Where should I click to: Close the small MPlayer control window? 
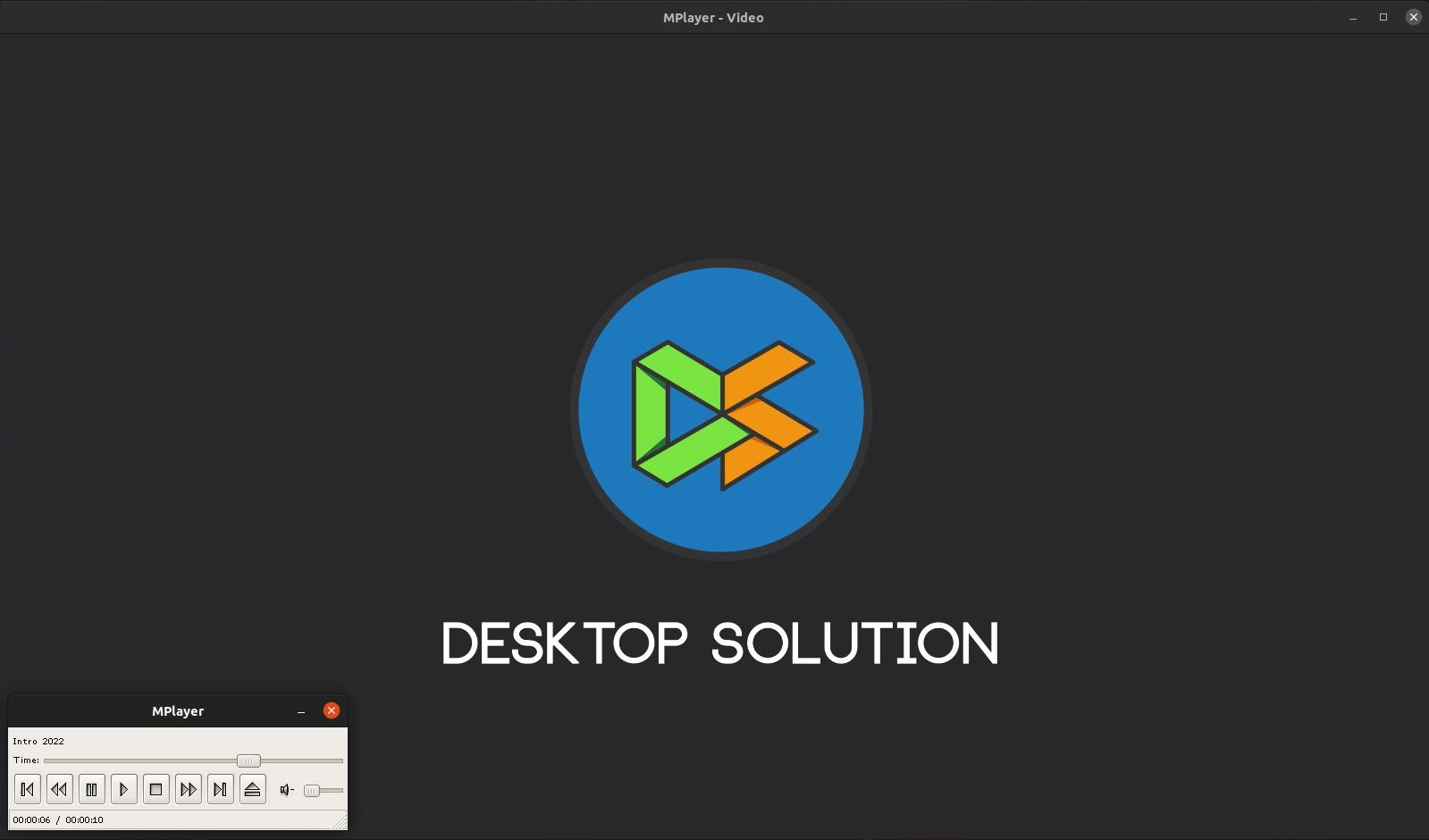pos(332,710)
